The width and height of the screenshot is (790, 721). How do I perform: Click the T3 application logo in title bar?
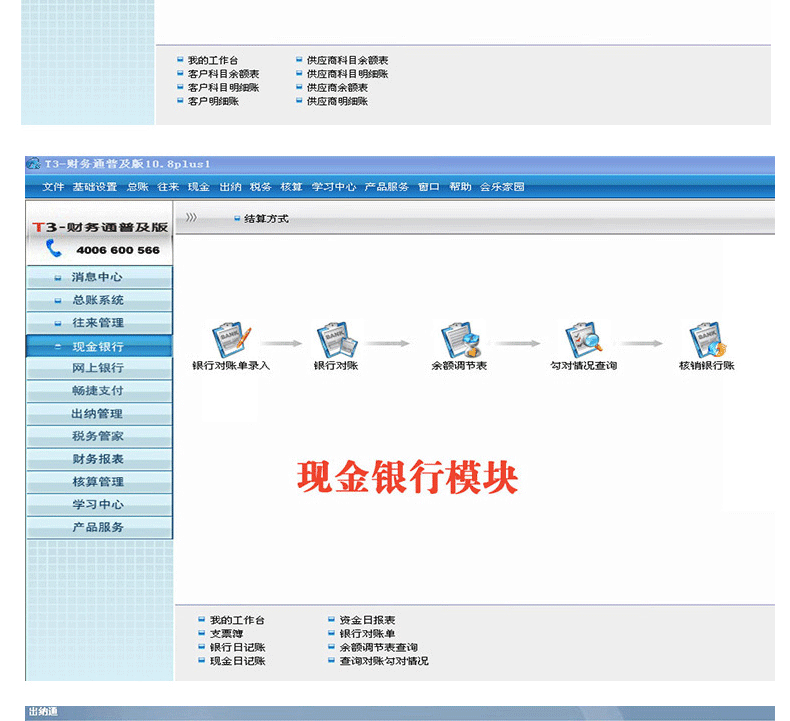33,164
